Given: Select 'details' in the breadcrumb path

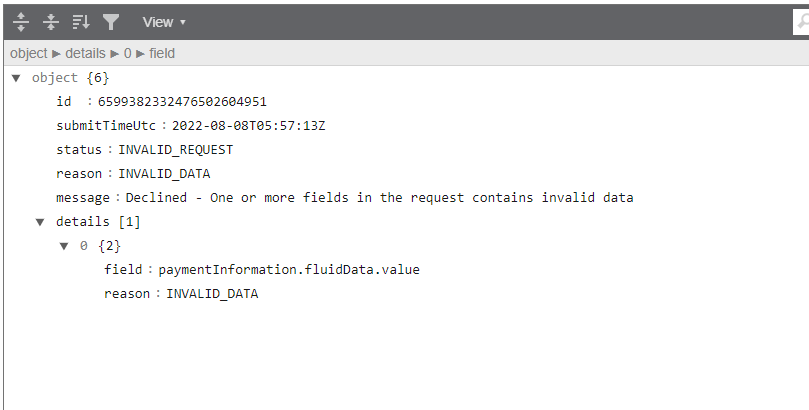Looking at the screenshot, I should pyautogui.click(x=85, y=53).
